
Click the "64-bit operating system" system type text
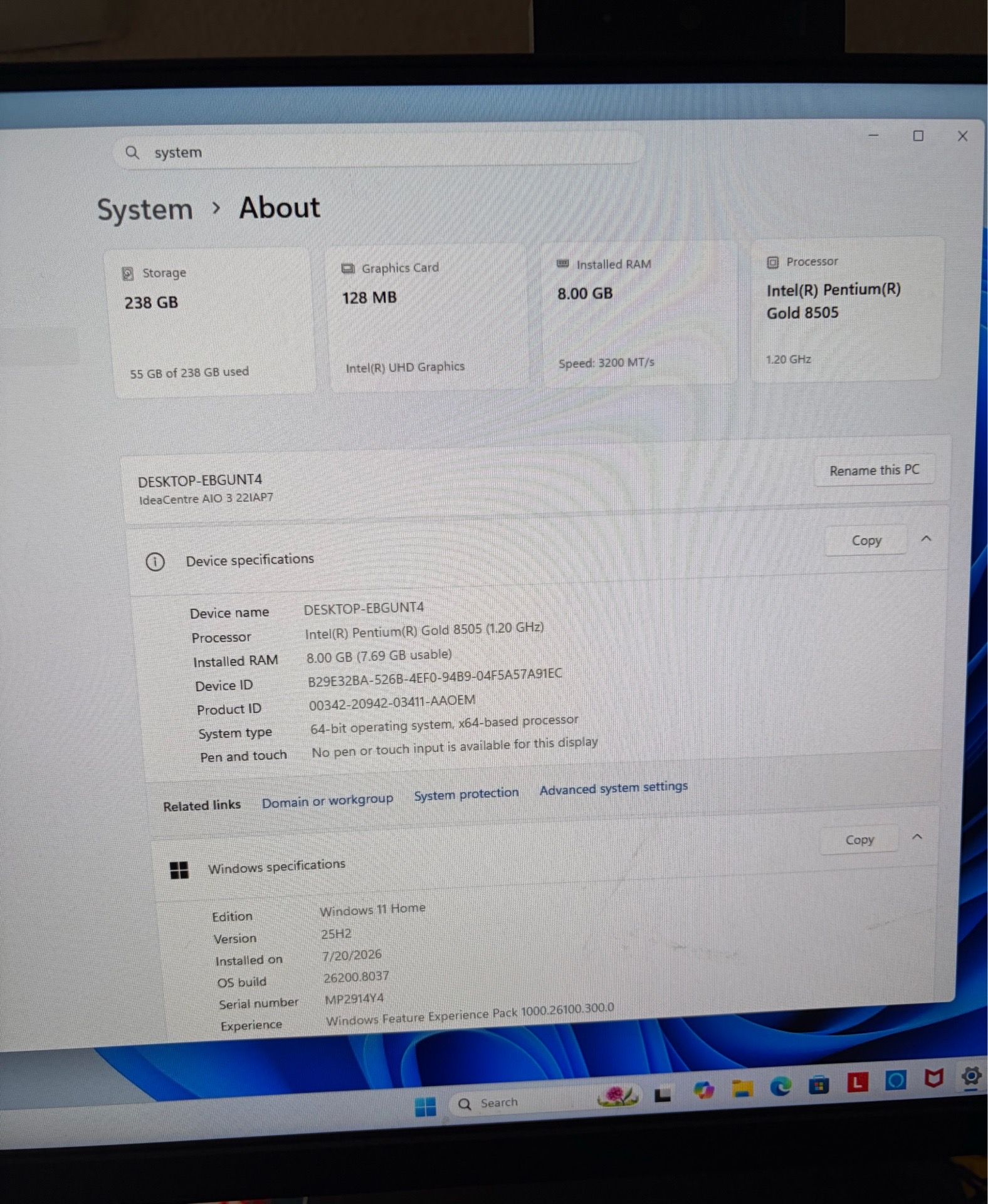click(444, 724)
